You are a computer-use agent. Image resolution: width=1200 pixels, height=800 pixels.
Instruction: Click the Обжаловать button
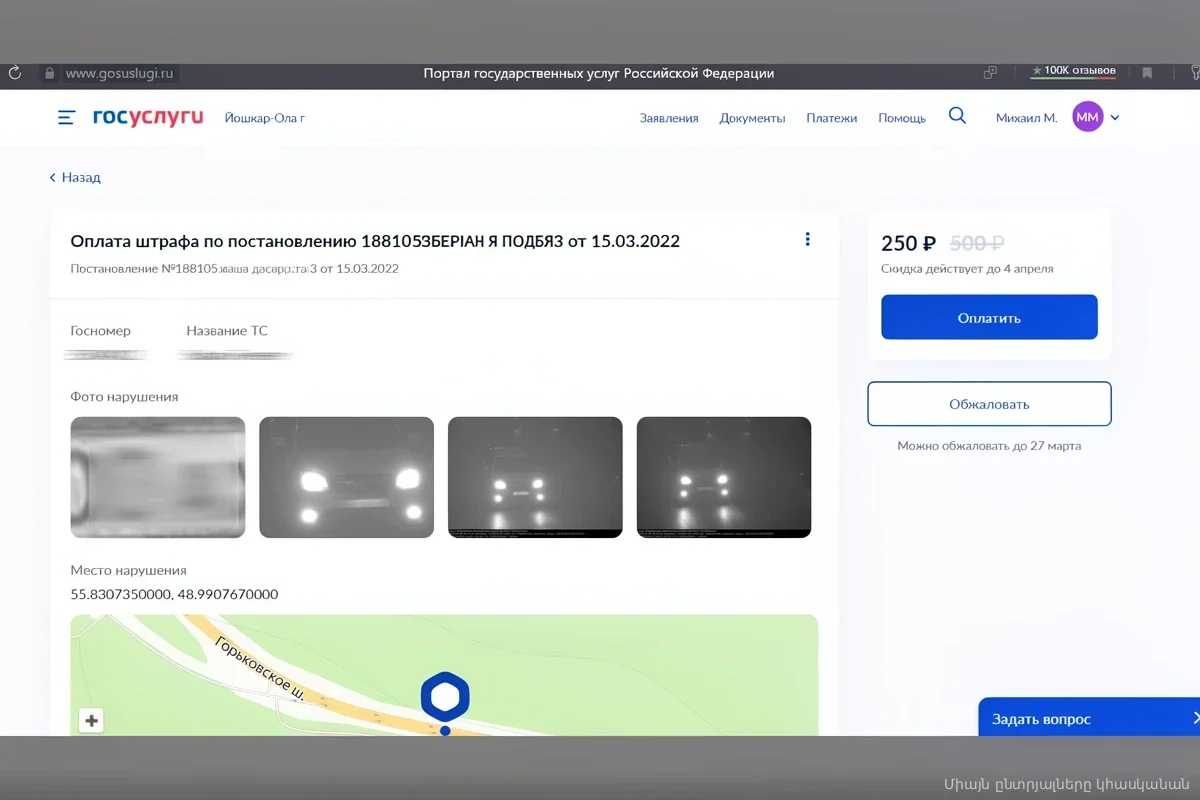click(989, 405)
